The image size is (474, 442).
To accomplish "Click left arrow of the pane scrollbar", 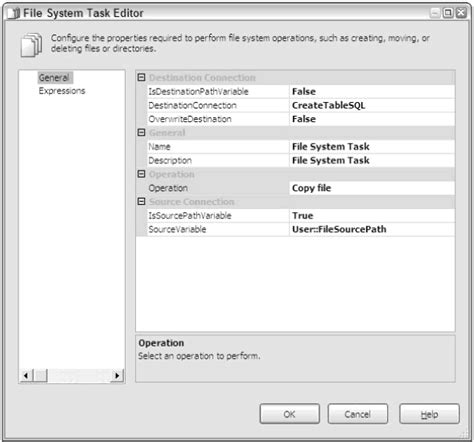I will coord(26,376).
